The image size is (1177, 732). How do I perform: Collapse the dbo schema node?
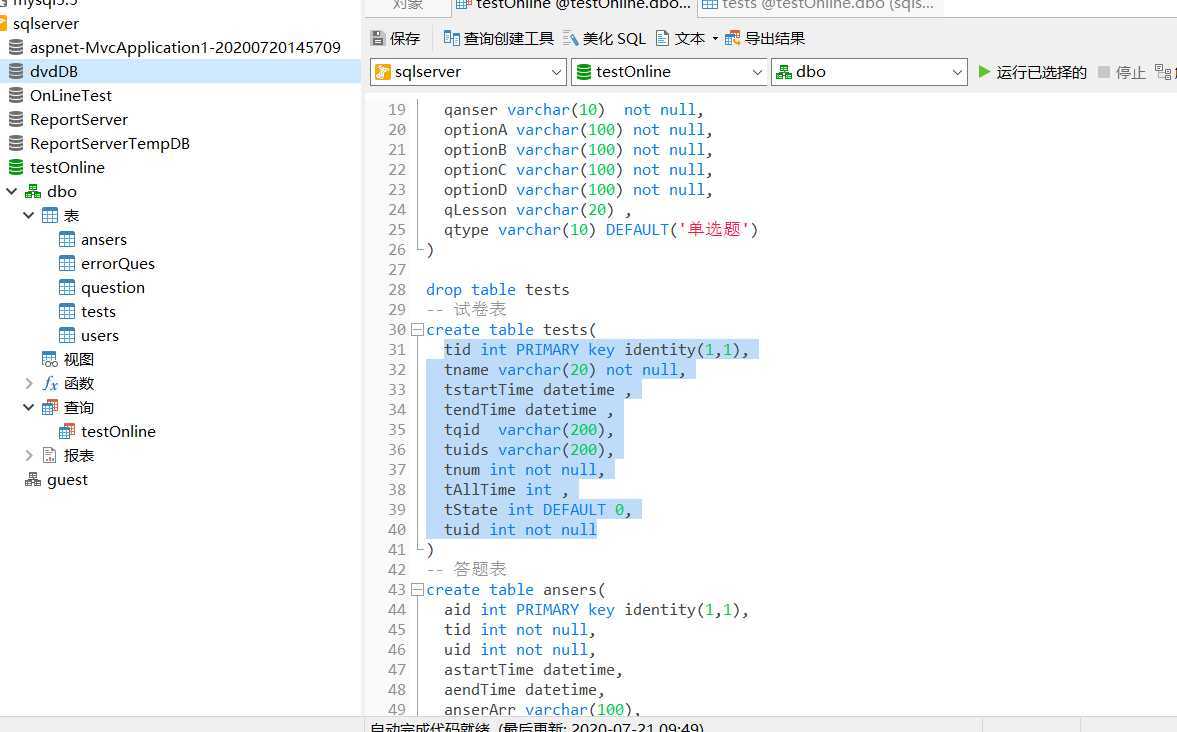click(11, 191)
